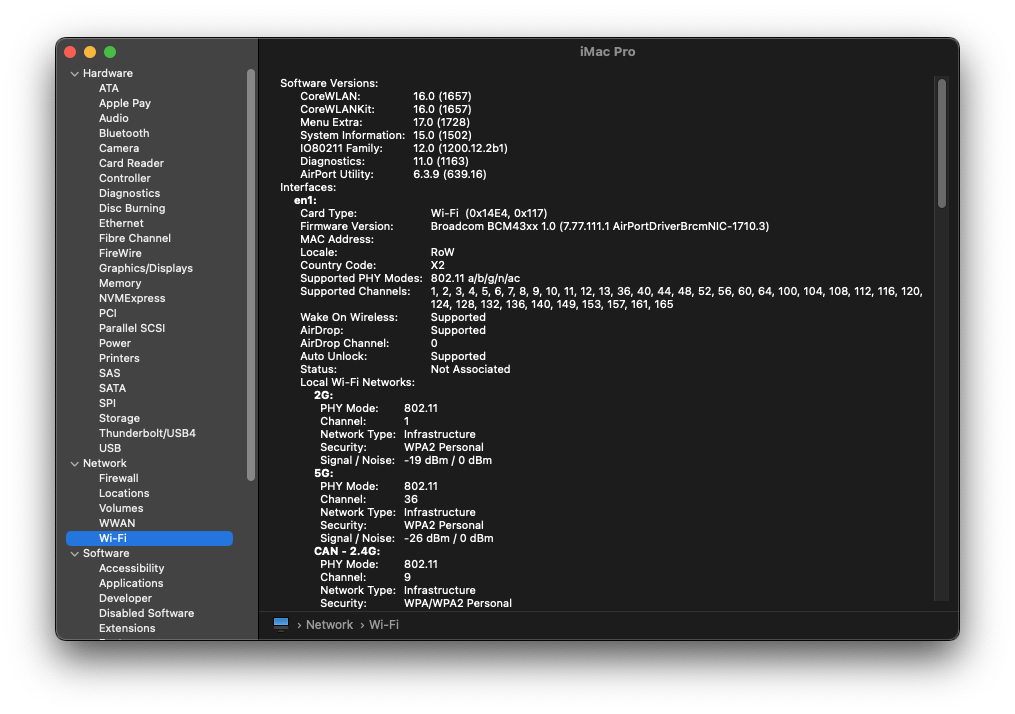Screen dimensions: 1015x714
Task: Select PCI in the sidebar
Action: tap(107, 313)
